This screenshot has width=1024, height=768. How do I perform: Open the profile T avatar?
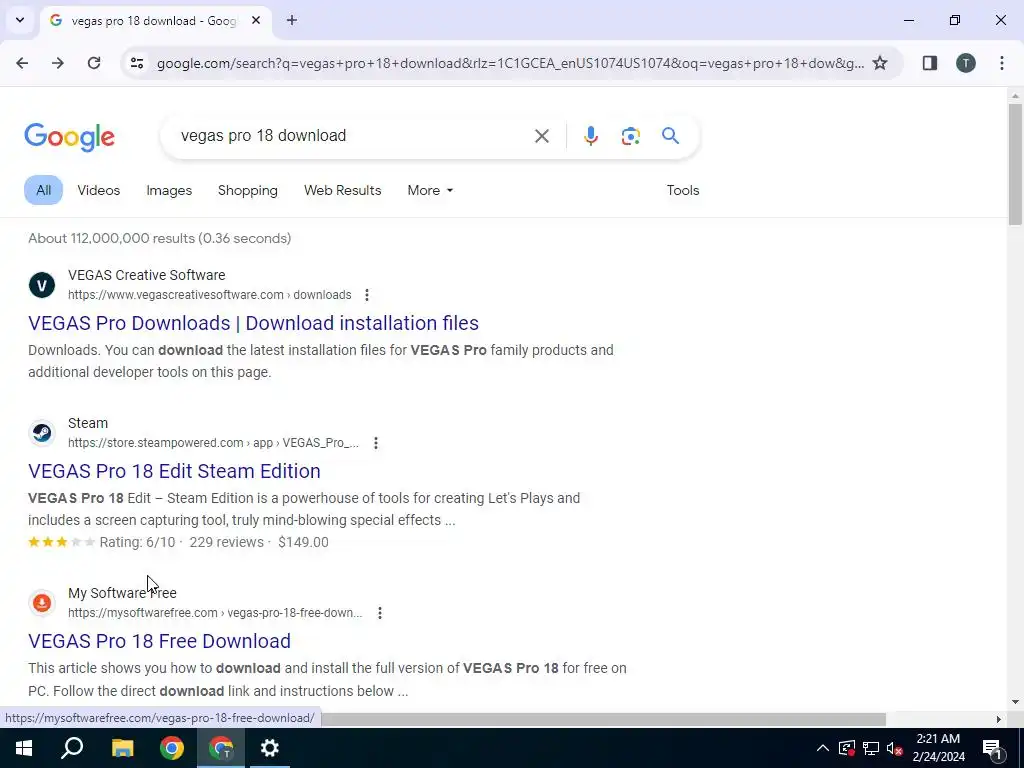pos(966,63)
